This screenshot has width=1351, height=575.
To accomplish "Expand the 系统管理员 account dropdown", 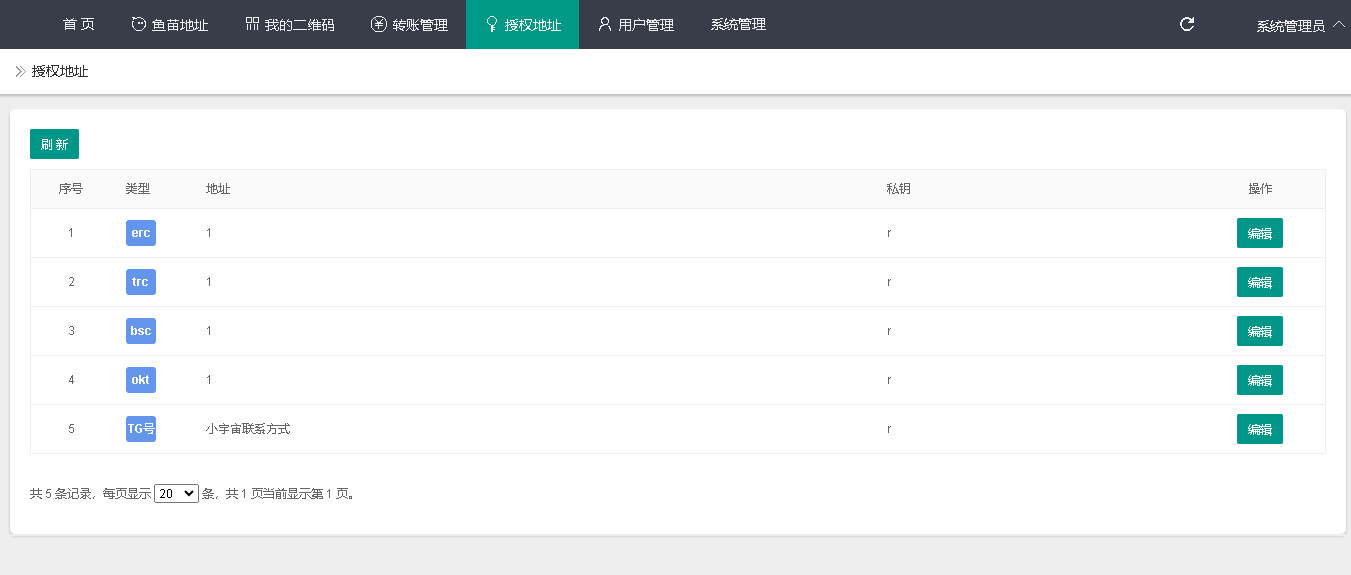I will click(1300, 26).
